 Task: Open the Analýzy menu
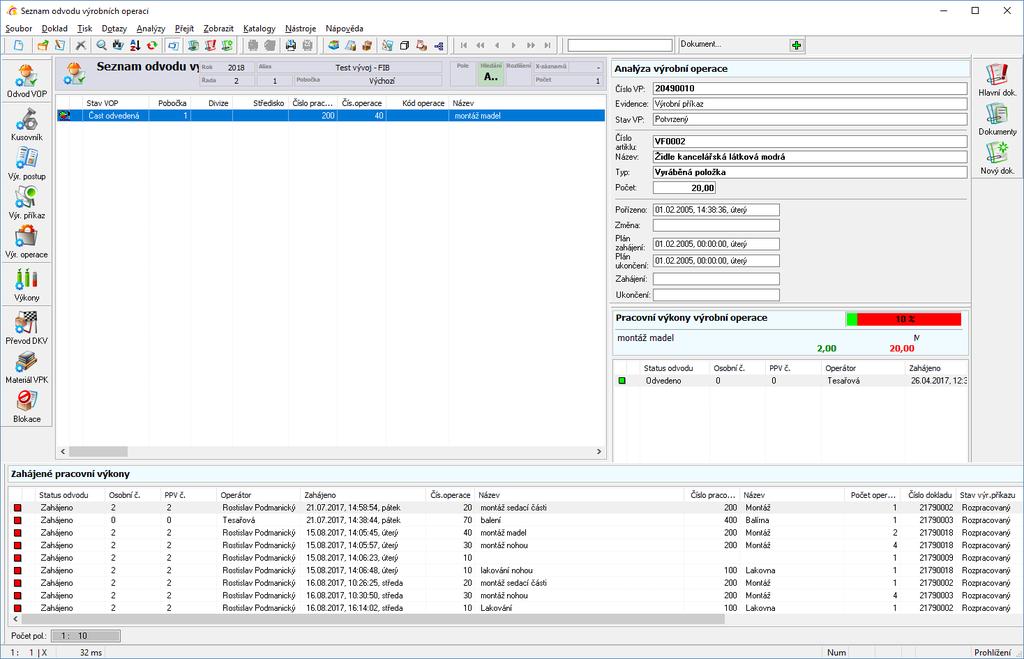[x=151, y=29]
